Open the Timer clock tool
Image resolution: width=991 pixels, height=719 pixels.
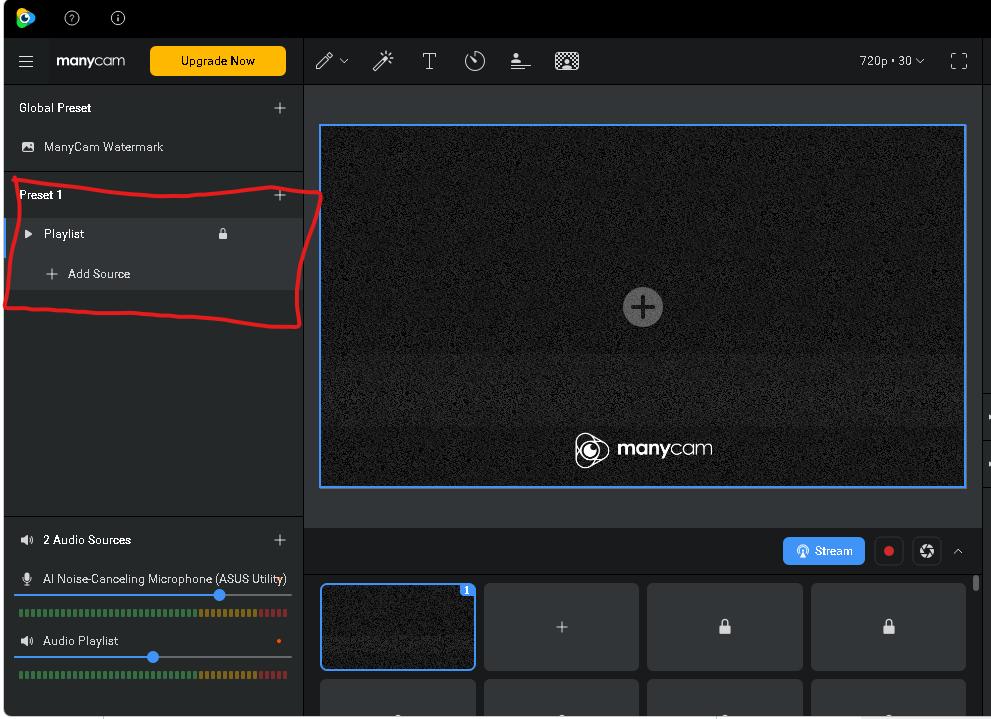(475, 61)
